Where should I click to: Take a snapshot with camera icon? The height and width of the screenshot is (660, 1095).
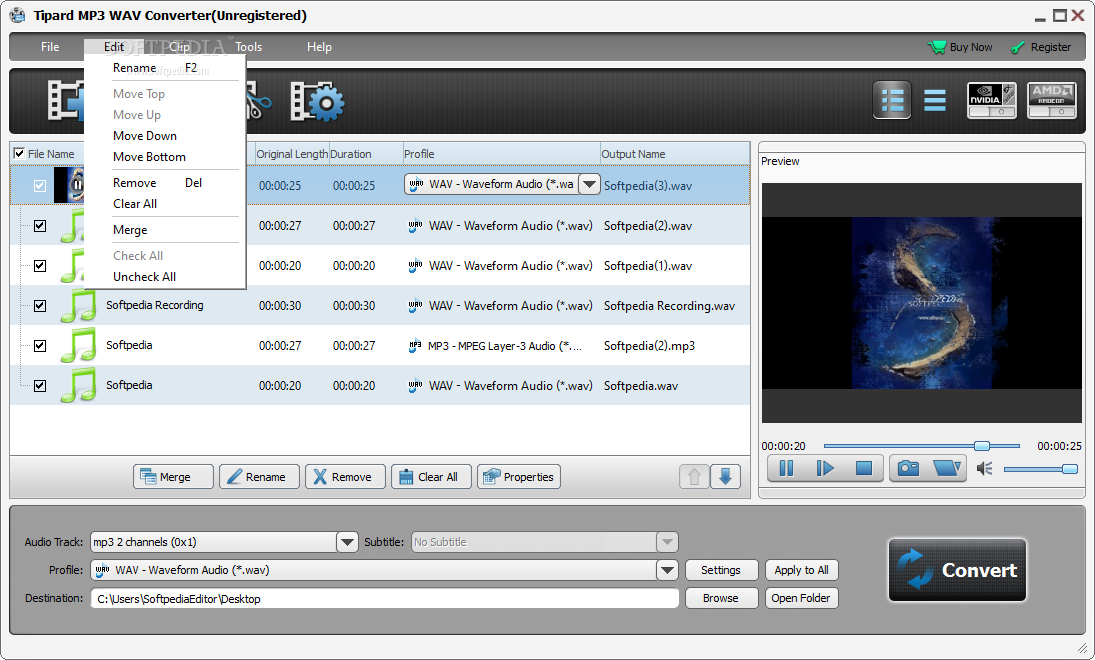pyautogui.click(x=909, y=468)
